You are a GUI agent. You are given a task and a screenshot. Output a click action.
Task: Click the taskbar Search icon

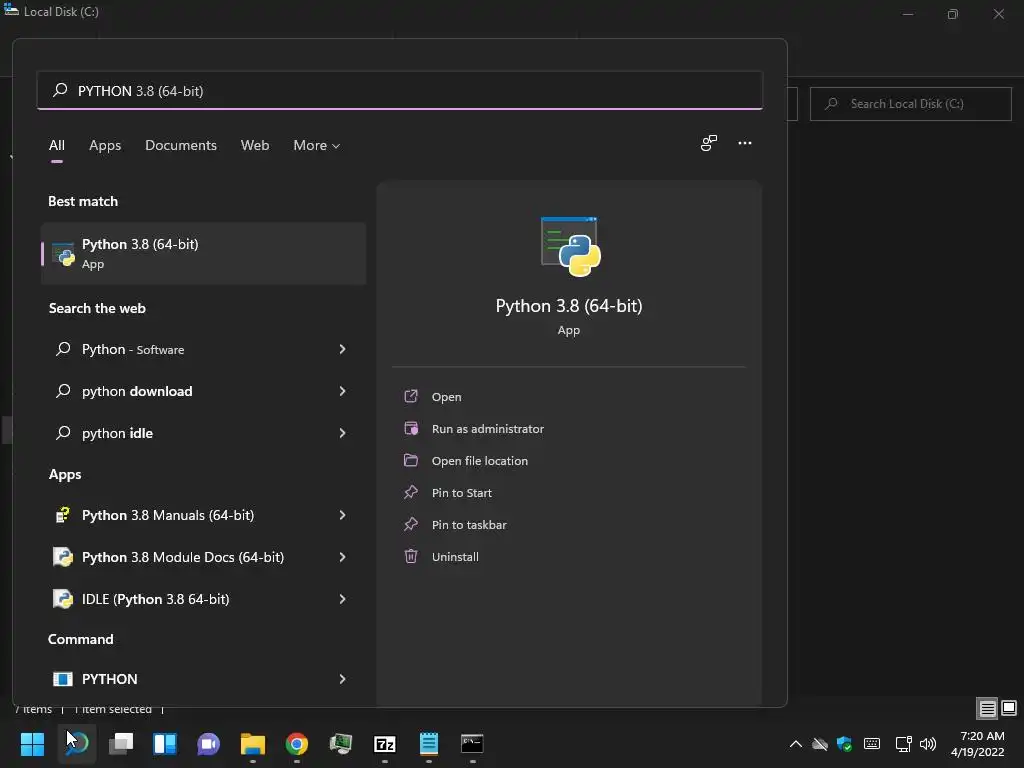point(77,744)
